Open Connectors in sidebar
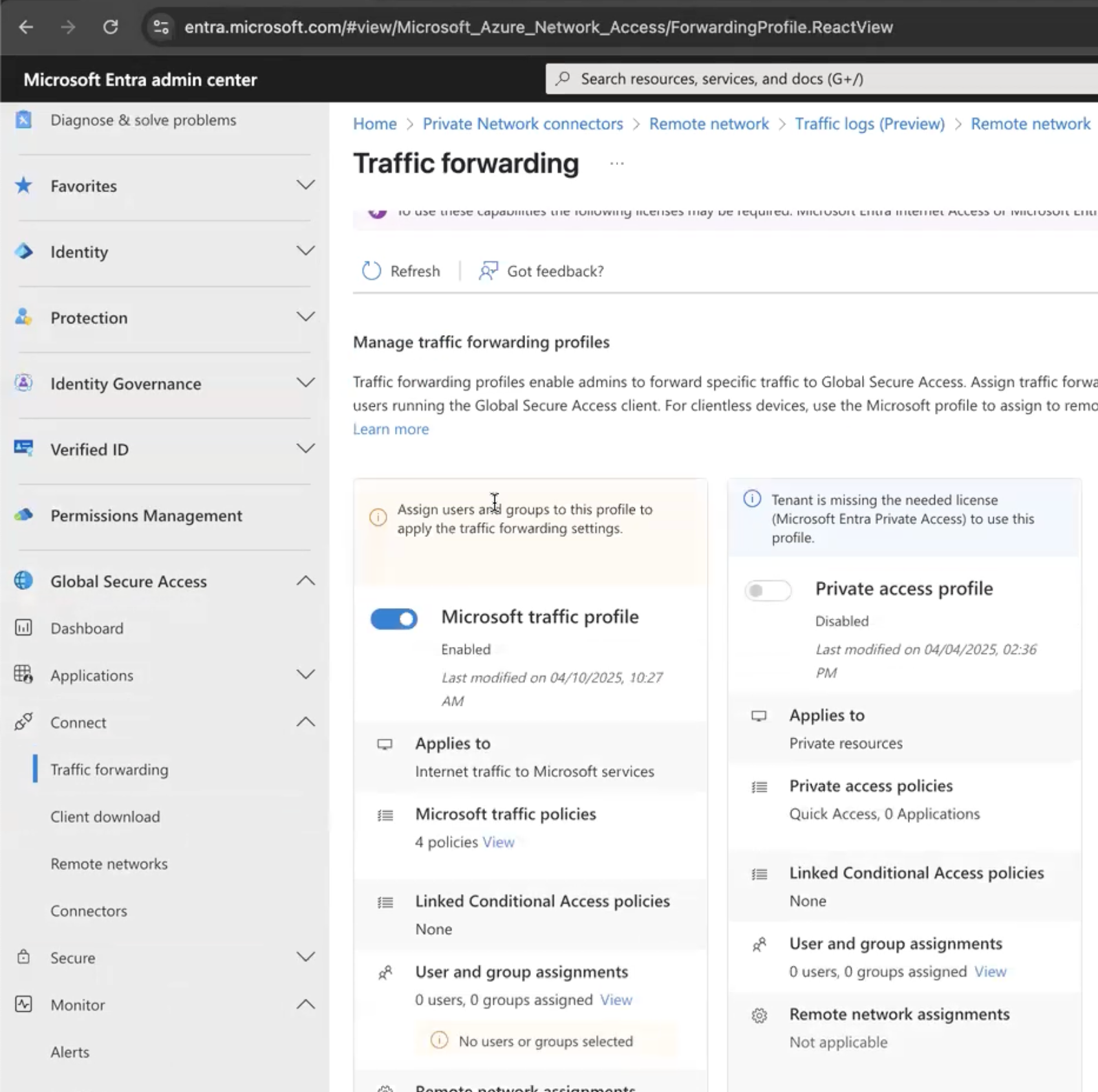Image resolution: width=1098 pixels, height=1092 pixels. [x=89, y=911]
